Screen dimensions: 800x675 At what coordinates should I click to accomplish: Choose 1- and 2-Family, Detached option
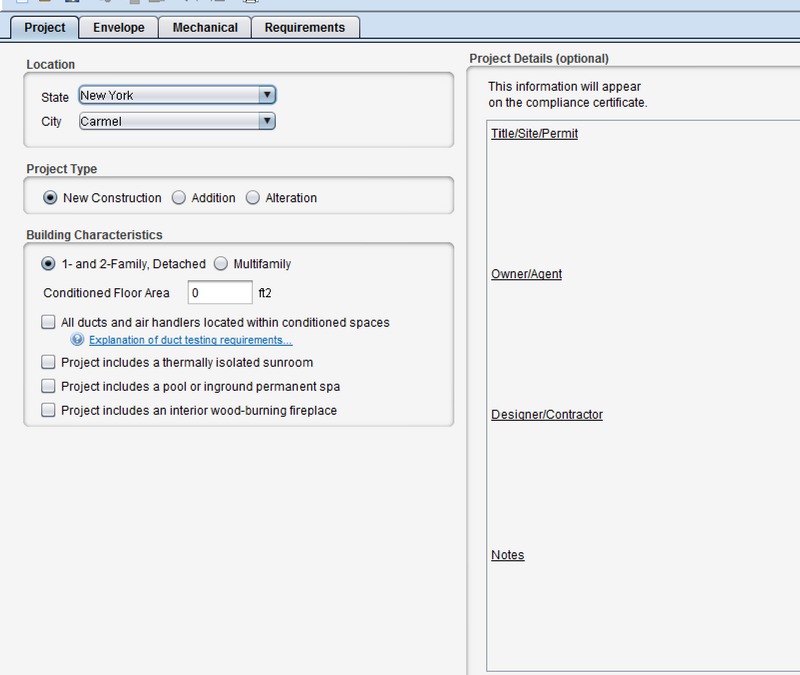tap(48, 264)
